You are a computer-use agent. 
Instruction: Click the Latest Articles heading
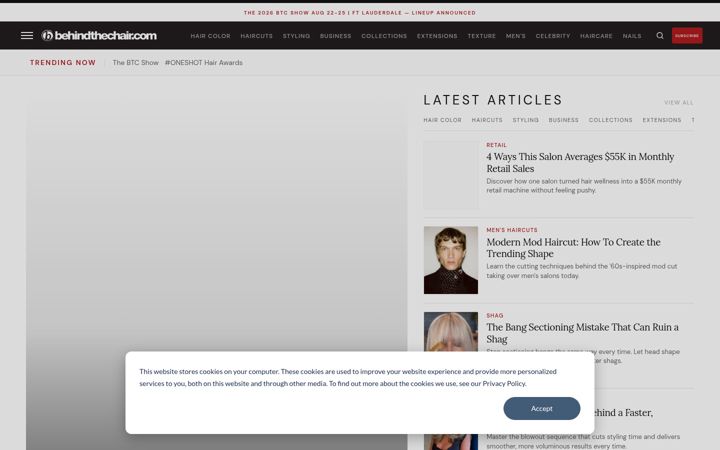[493, 100]
